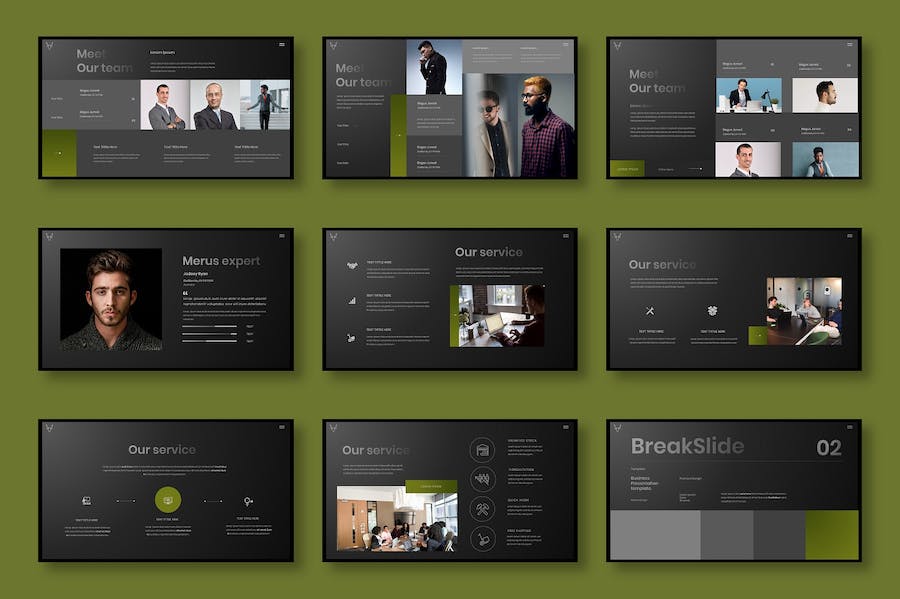Click the photo of person working on laptop
The height and width of the screenshot is (599, 900).
(501, 315)
